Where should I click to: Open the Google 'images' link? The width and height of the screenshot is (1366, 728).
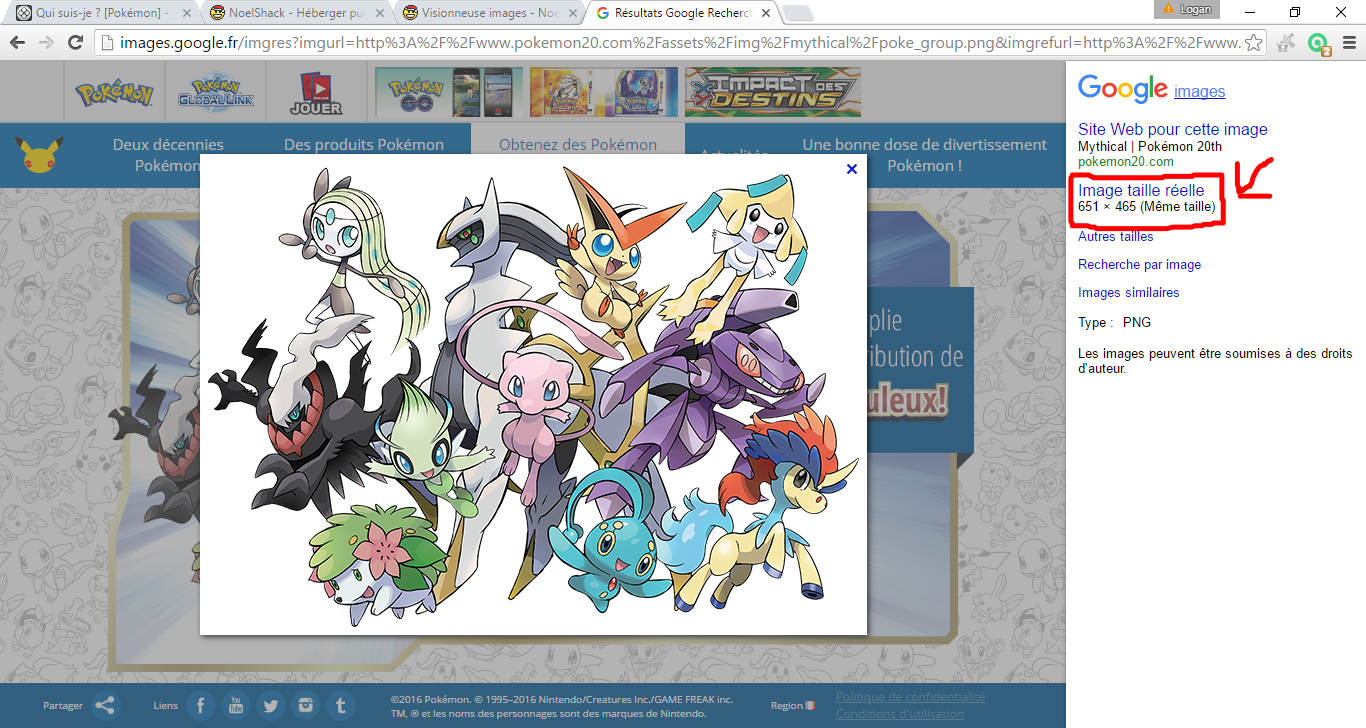click(x=1199, y=92)
